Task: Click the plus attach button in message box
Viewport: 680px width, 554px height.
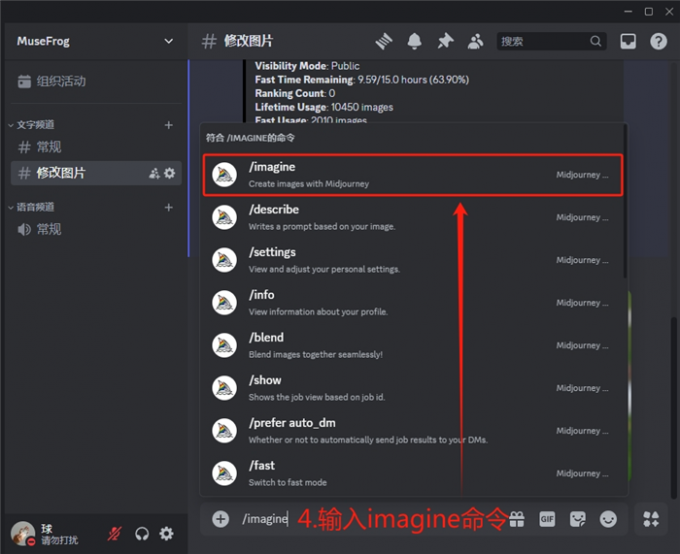Action: pos(221,519)
